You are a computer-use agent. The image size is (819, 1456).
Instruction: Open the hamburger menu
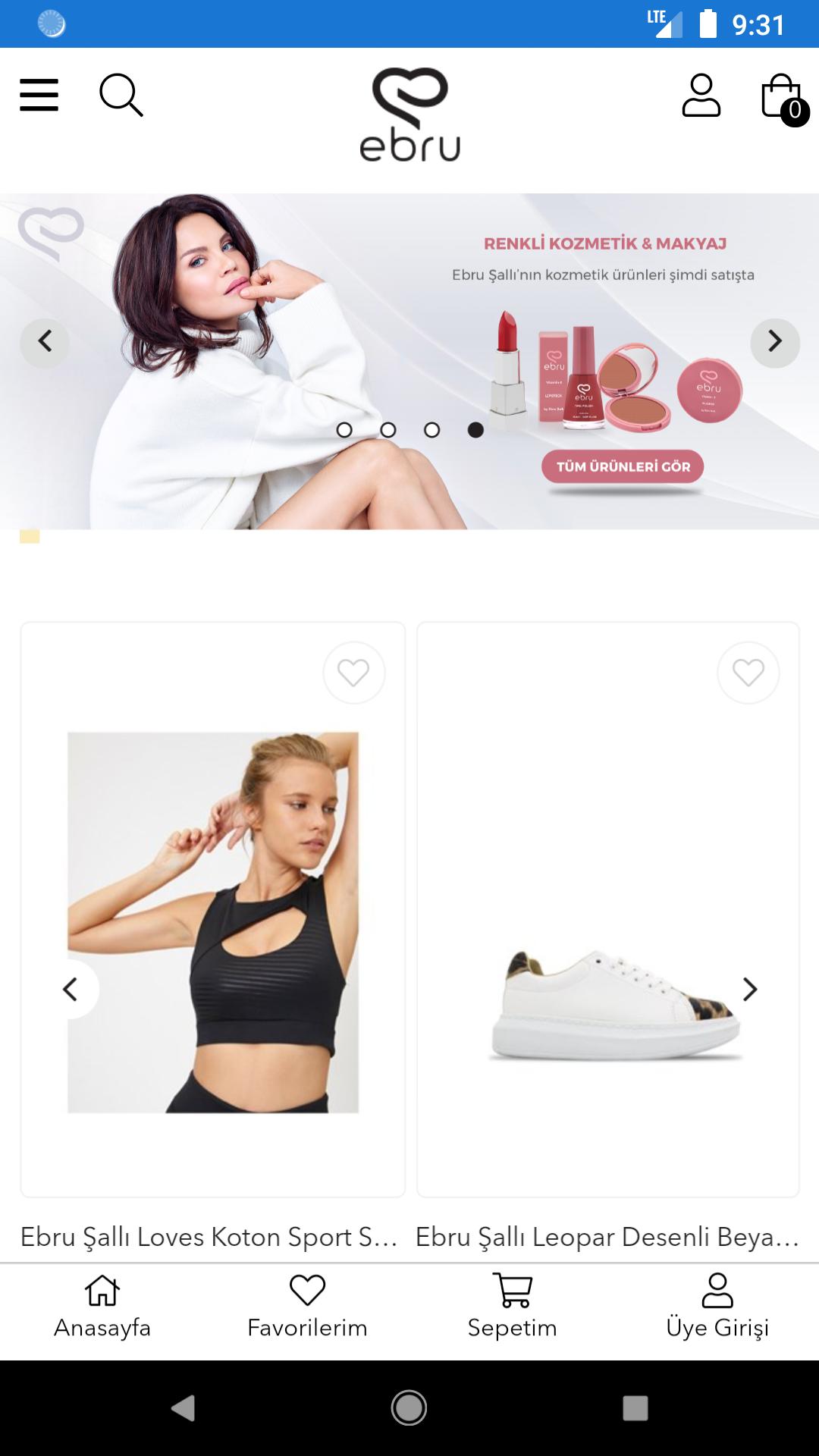(39, 95)
